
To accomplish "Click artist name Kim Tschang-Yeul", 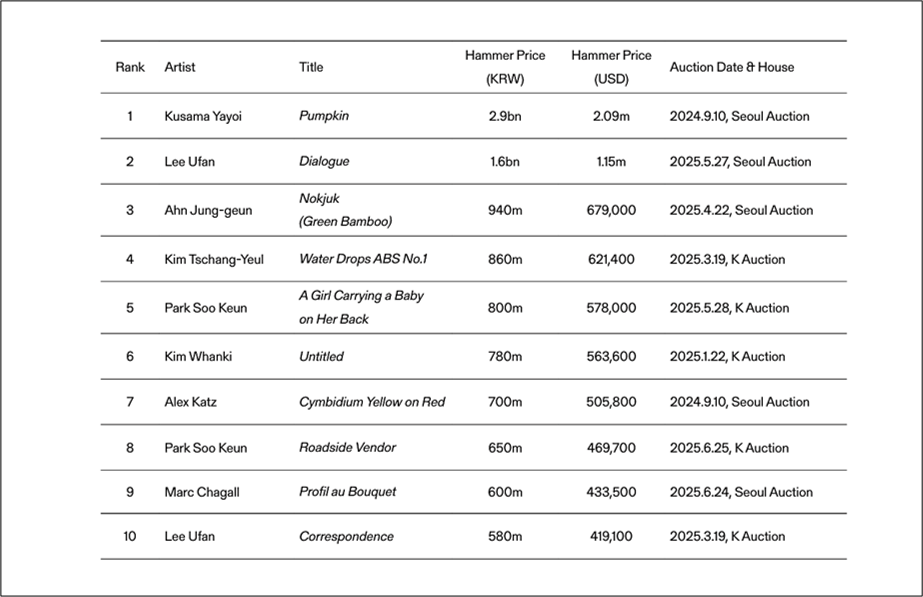I will pos(214,259).
